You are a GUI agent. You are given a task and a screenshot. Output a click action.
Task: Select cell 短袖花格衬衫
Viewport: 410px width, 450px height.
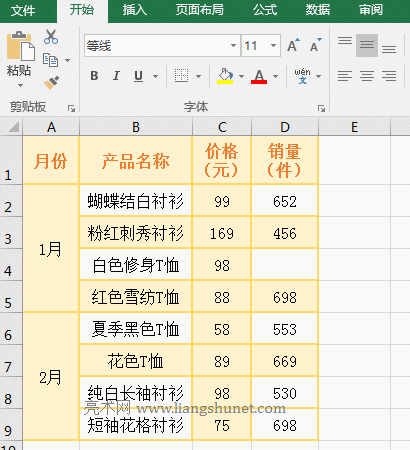(136, 425)
